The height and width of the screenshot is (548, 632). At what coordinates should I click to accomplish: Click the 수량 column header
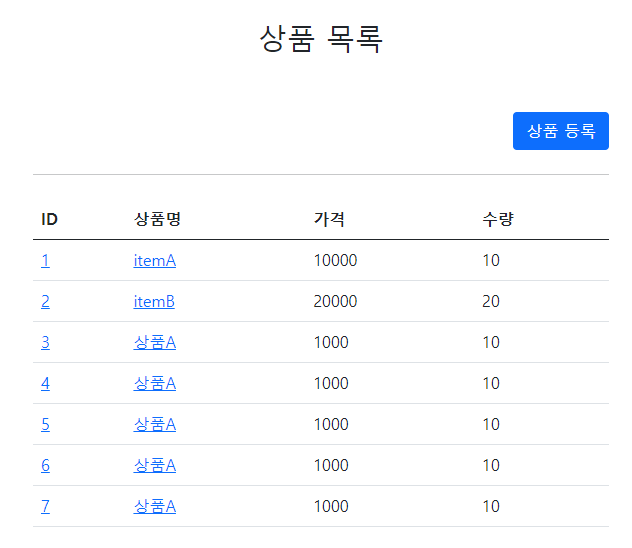[498, 219]
